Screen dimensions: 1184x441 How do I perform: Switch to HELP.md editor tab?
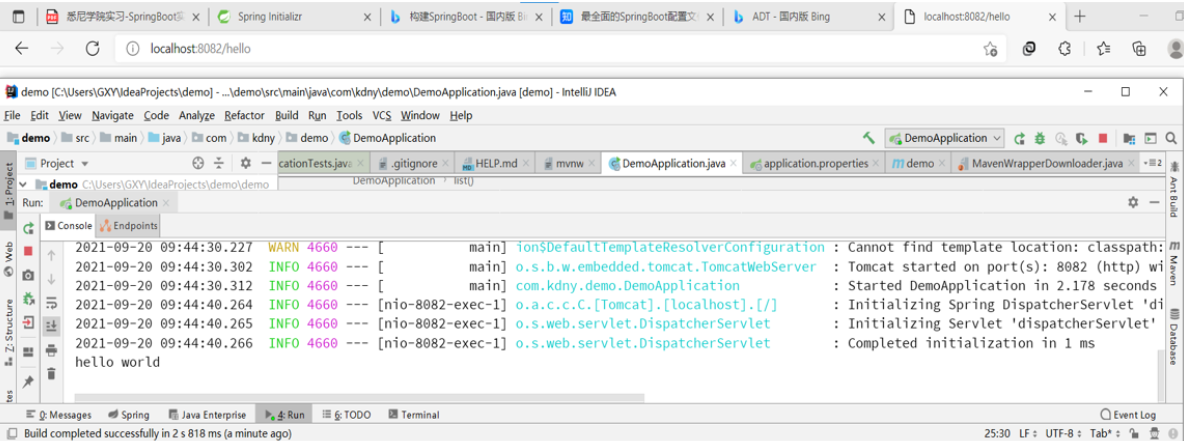496,163
